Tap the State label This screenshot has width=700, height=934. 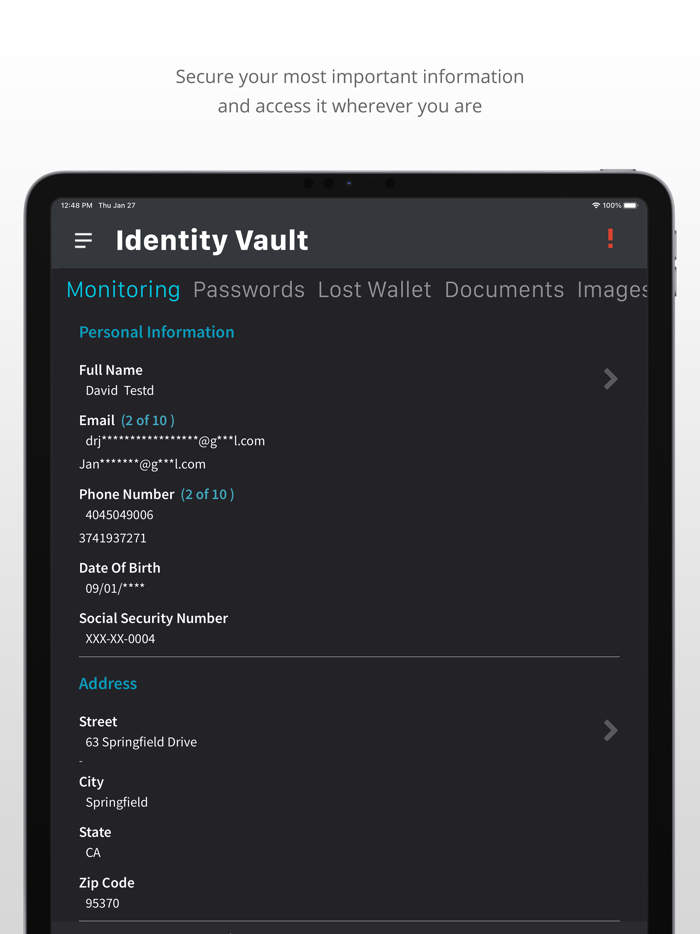[95, 832]
